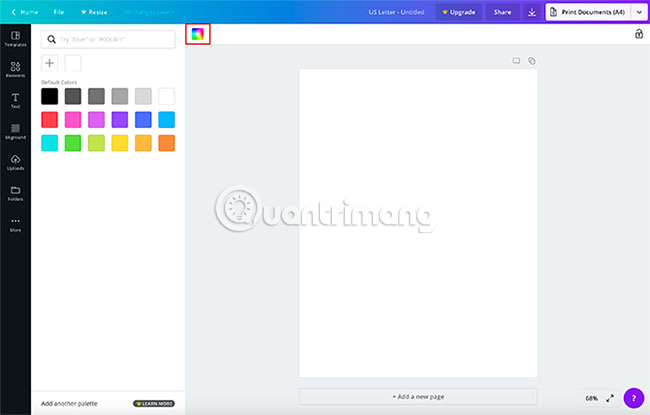
Task: Select the US Letter - Untitled title
Action: [x=396, y=12]
